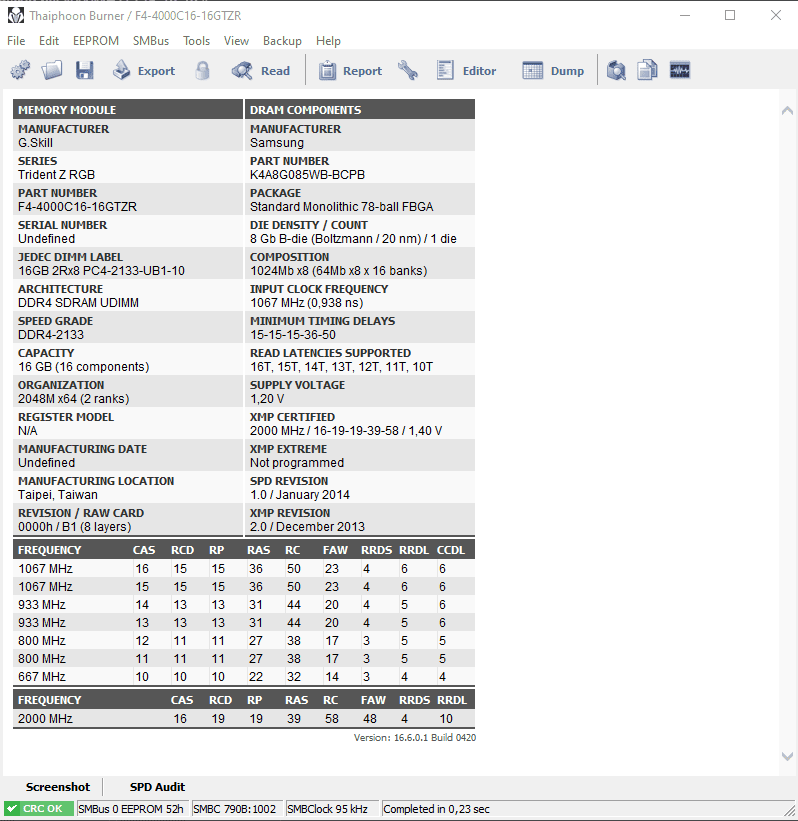
Task: Minimize the Thaiphoon Burner window
Action: coord(685,16)
